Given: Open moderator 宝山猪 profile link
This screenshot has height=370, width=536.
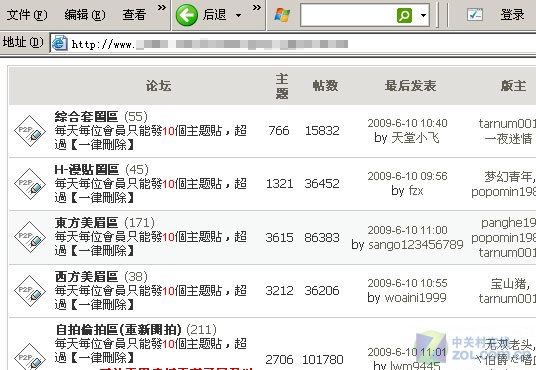Looking at the screenshot, I should (509, 283).
